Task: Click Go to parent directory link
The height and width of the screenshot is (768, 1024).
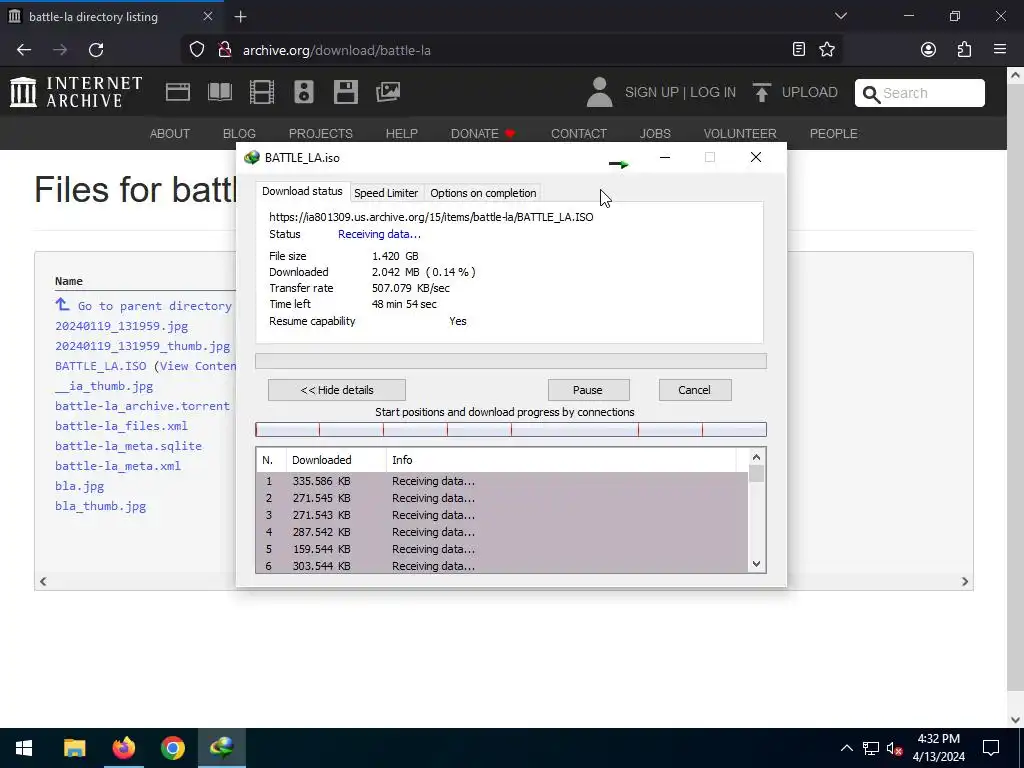Action: (155, 306)
